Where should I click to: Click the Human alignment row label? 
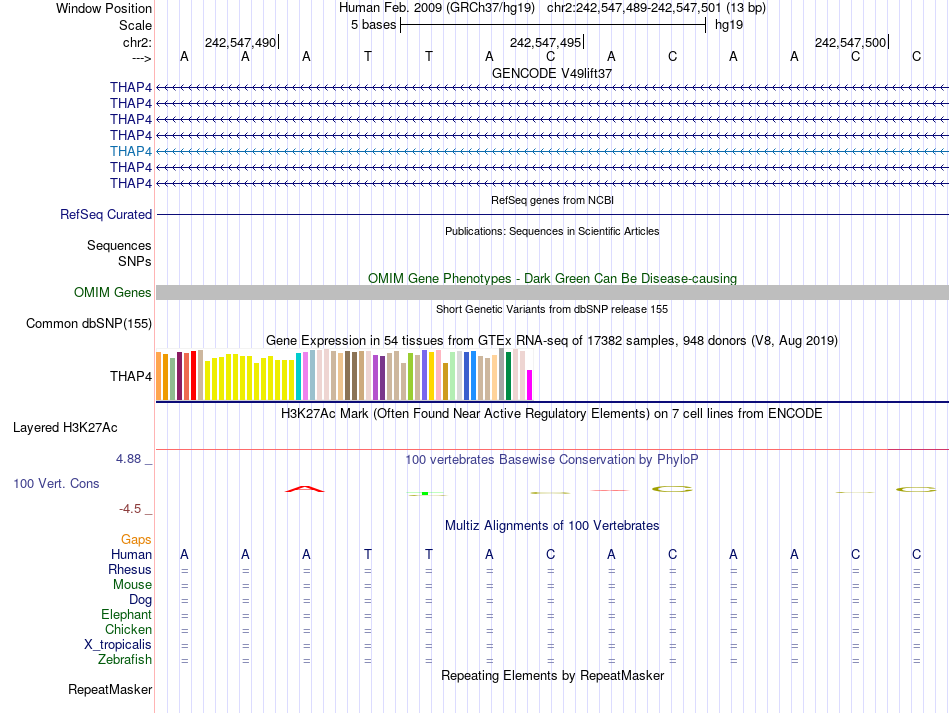(131, 554)
